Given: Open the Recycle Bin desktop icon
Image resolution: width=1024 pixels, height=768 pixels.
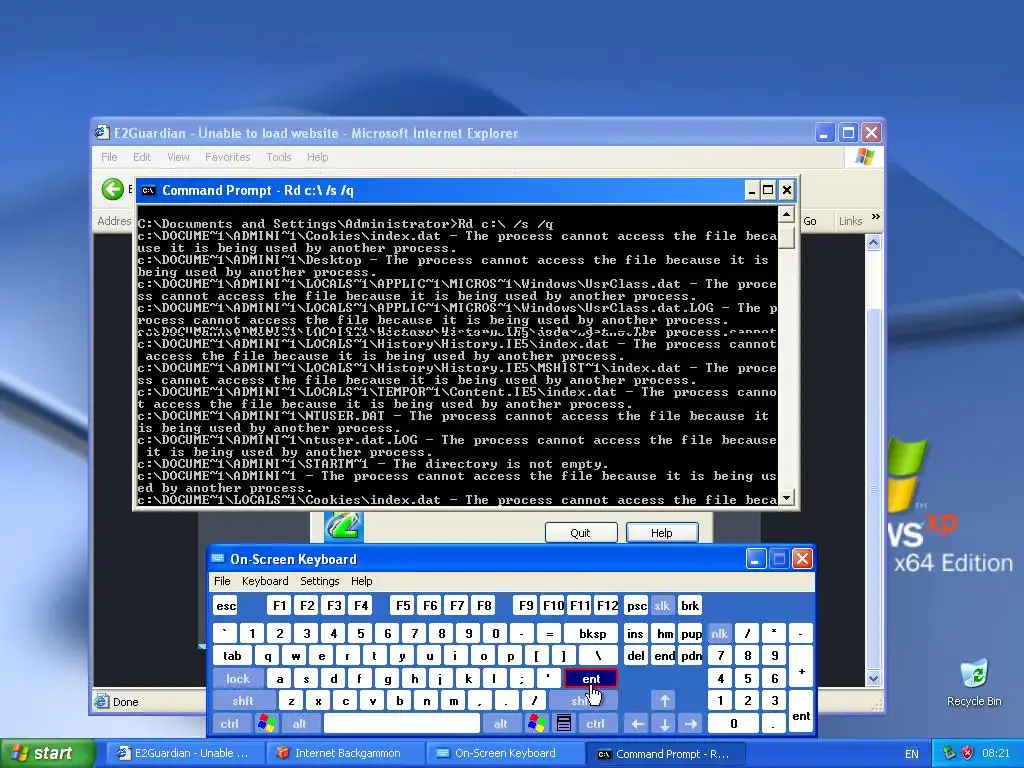Looking at the screenshot, I should 974,682.
